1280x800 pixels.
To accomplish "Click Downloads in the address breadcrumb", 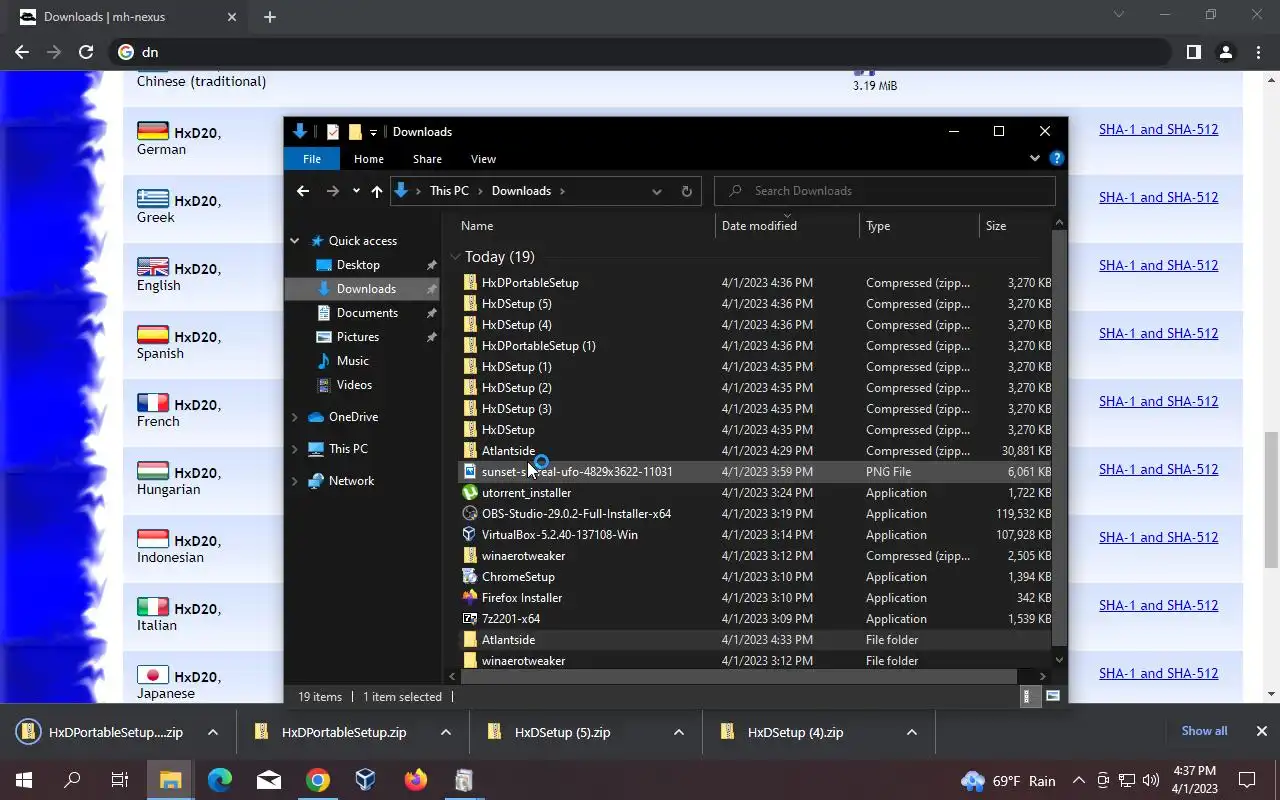I will (x=521, y=191).
